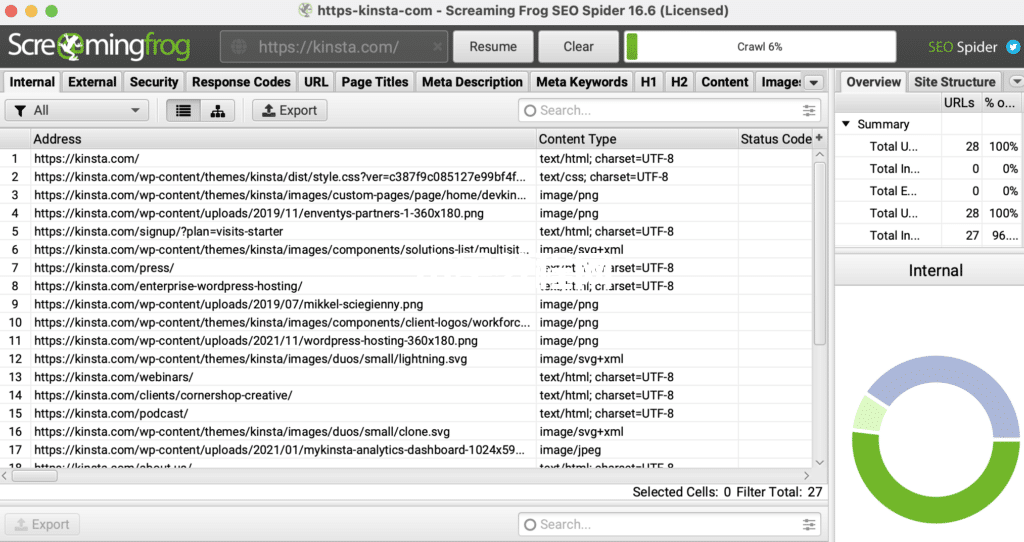
Task: Click the funnel filter icon
Action: click(x=21, y=110)
